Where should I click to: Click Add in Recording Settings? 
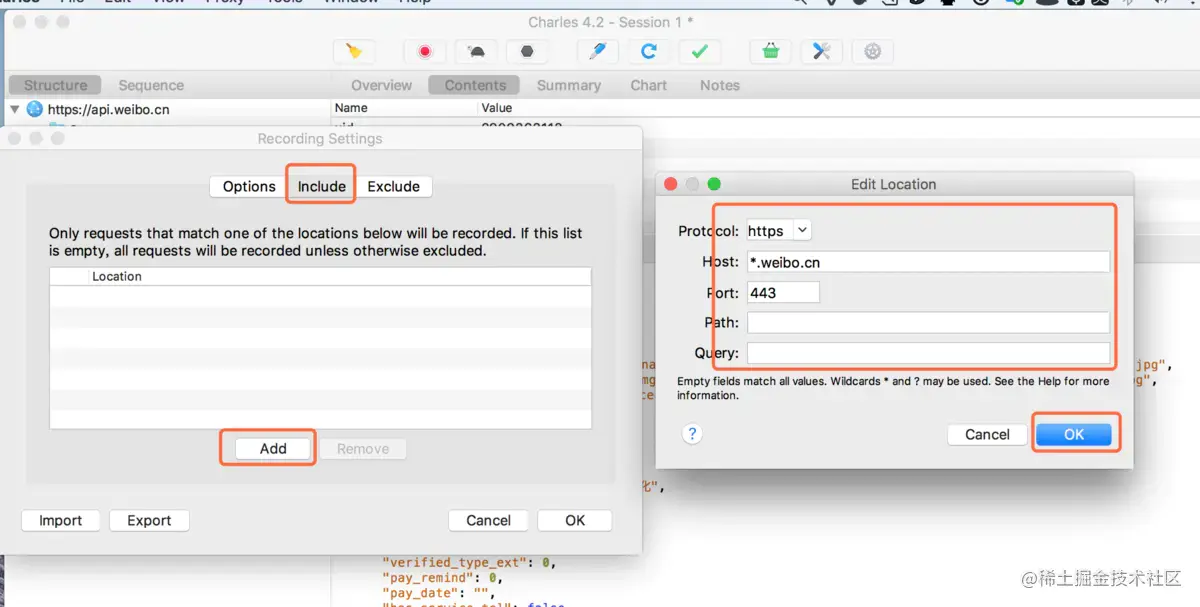273,449
